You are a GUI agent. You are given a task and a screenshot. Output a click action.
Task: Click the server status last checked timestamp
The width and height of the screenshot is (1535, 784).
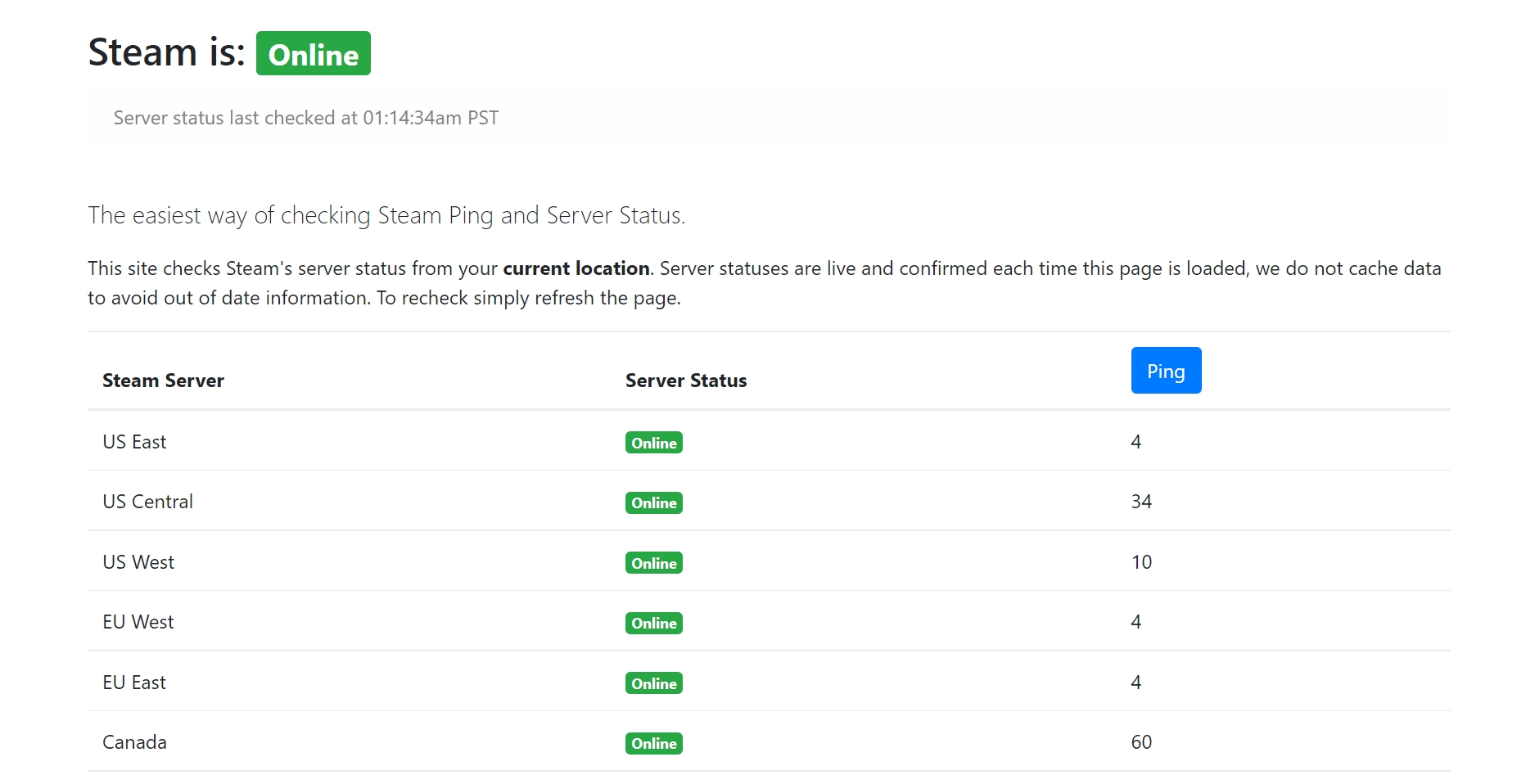pyautogui.click(x=305, y=118)
